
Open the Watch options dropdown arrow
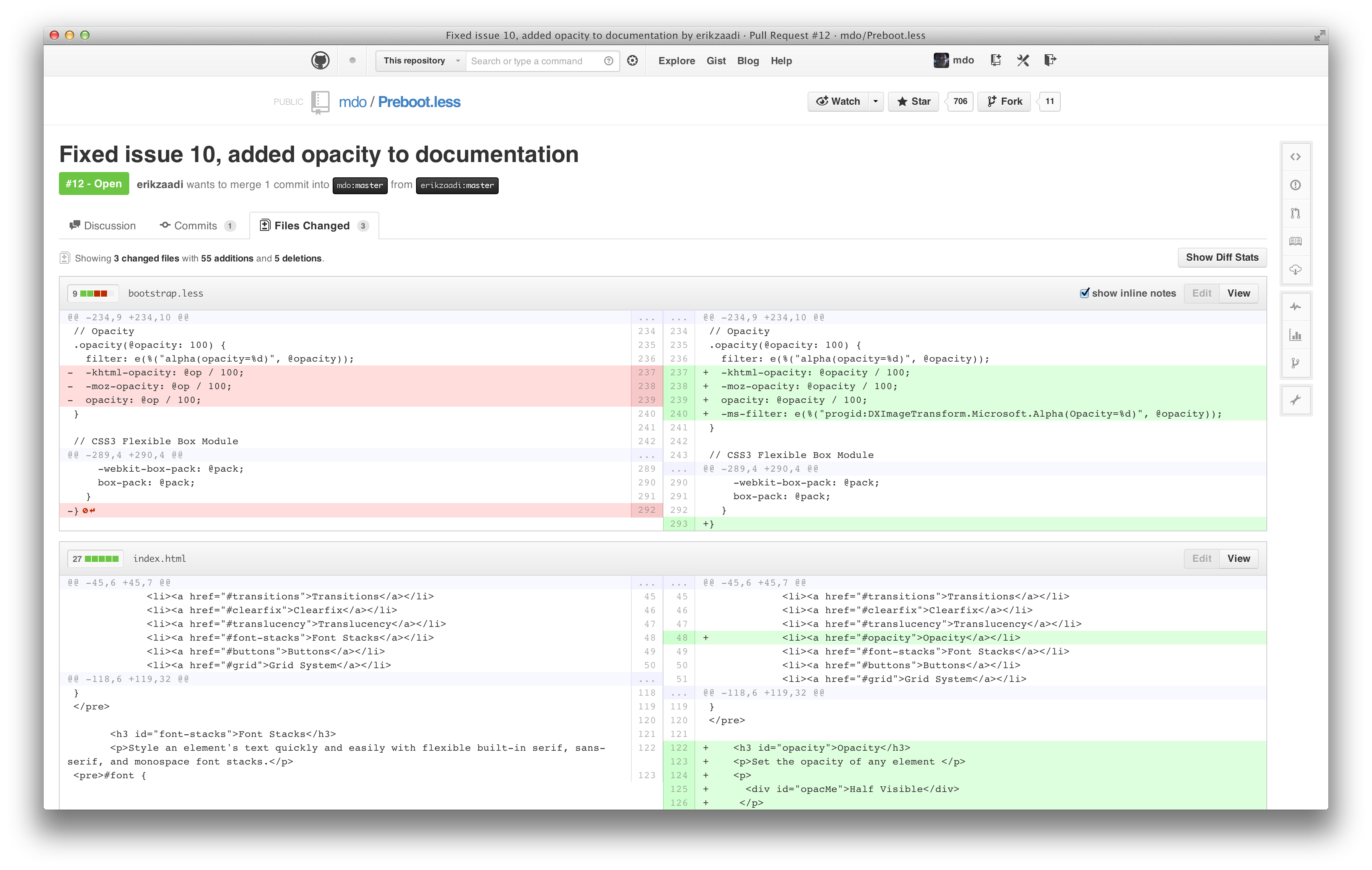pos(876,101)
